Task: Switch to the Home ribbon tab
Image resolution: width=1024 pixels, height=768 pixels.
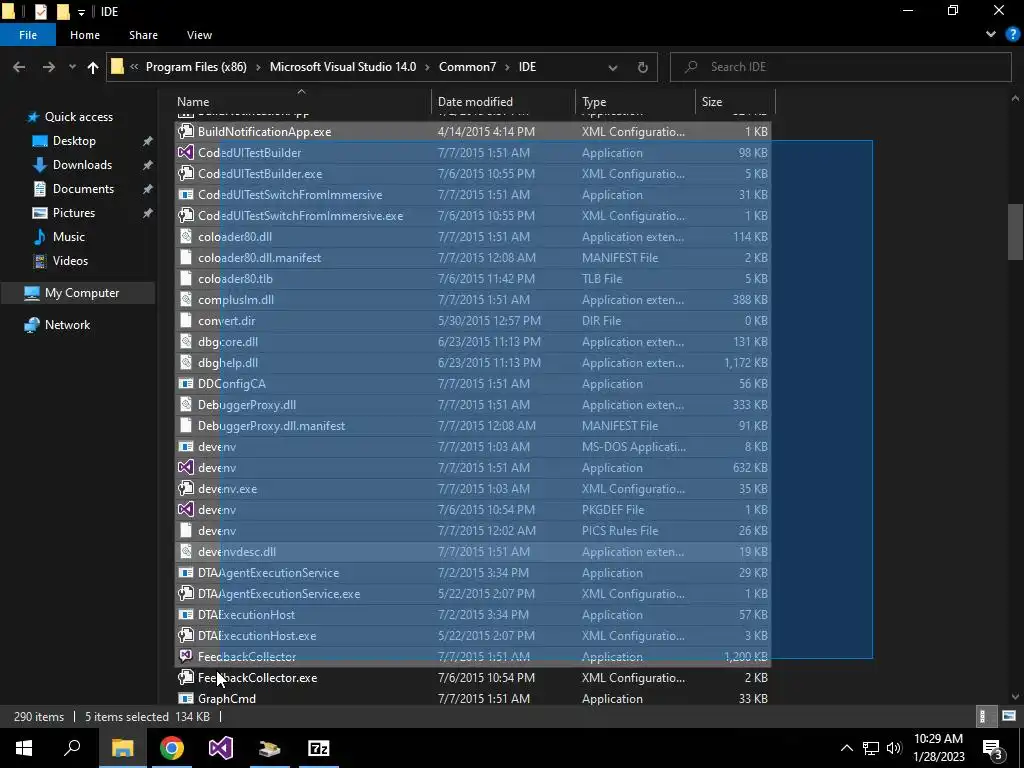Action: [85, 35]
